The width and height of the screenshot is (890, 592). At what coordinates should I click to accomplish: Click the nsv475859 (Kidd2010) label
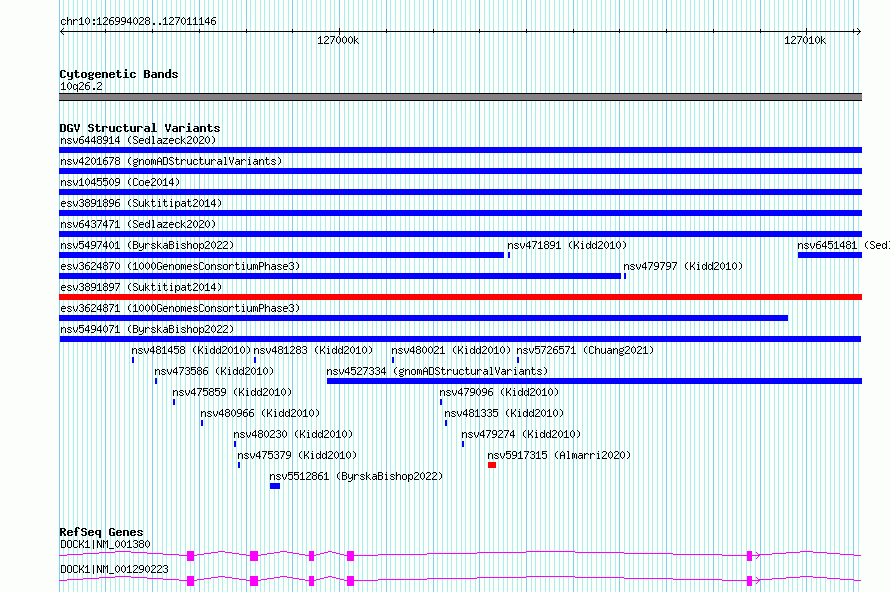(232, 392)
